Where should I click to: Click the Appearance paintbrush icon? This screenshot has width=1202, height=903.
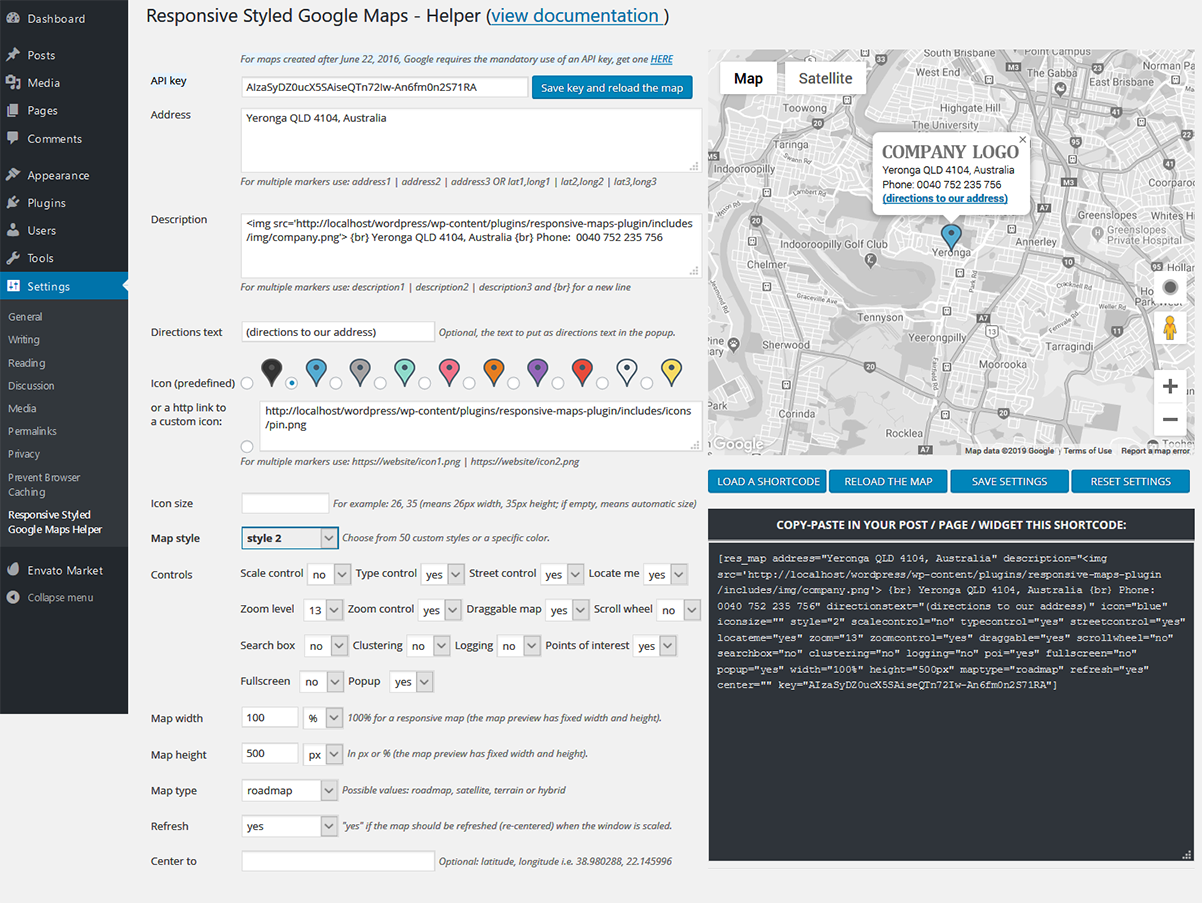coord(13,175)
